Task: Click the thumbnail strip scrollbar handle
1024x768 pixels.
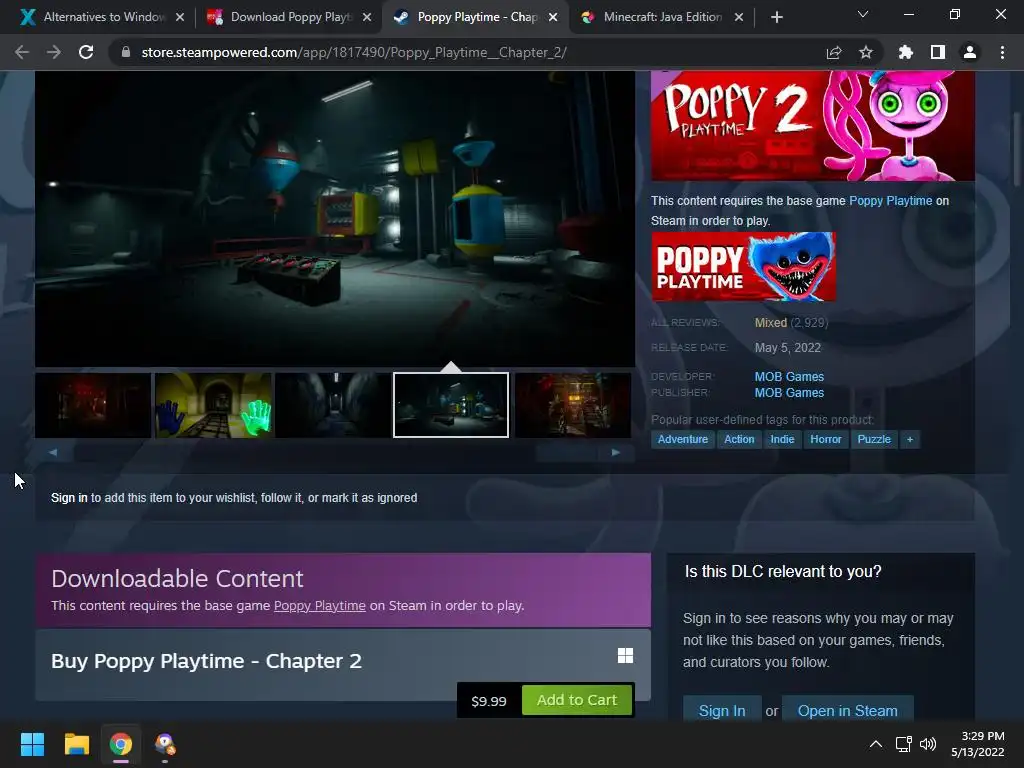Action: 567,452
